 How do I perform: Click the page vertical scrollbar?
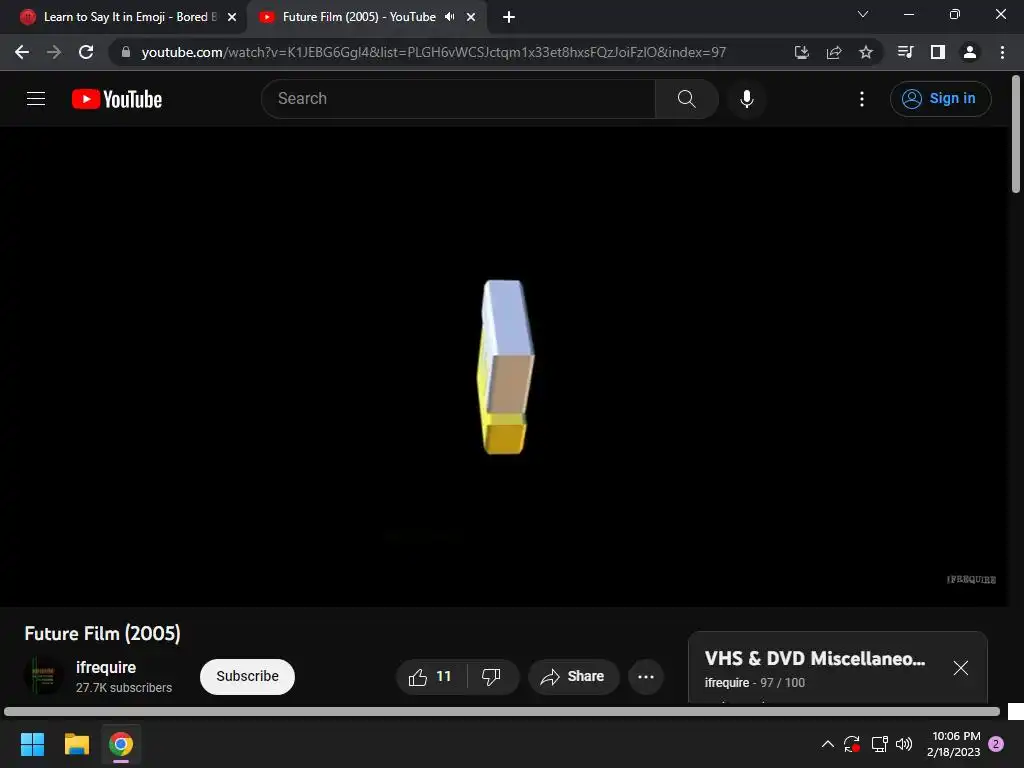tap(1016, 135)
